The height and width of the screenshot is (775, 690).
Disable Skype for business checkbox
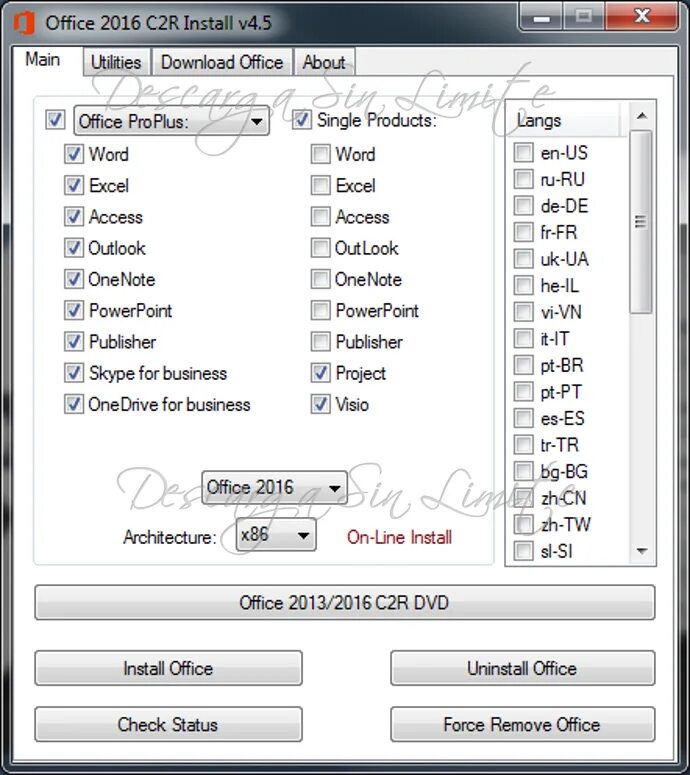point(74,373)
